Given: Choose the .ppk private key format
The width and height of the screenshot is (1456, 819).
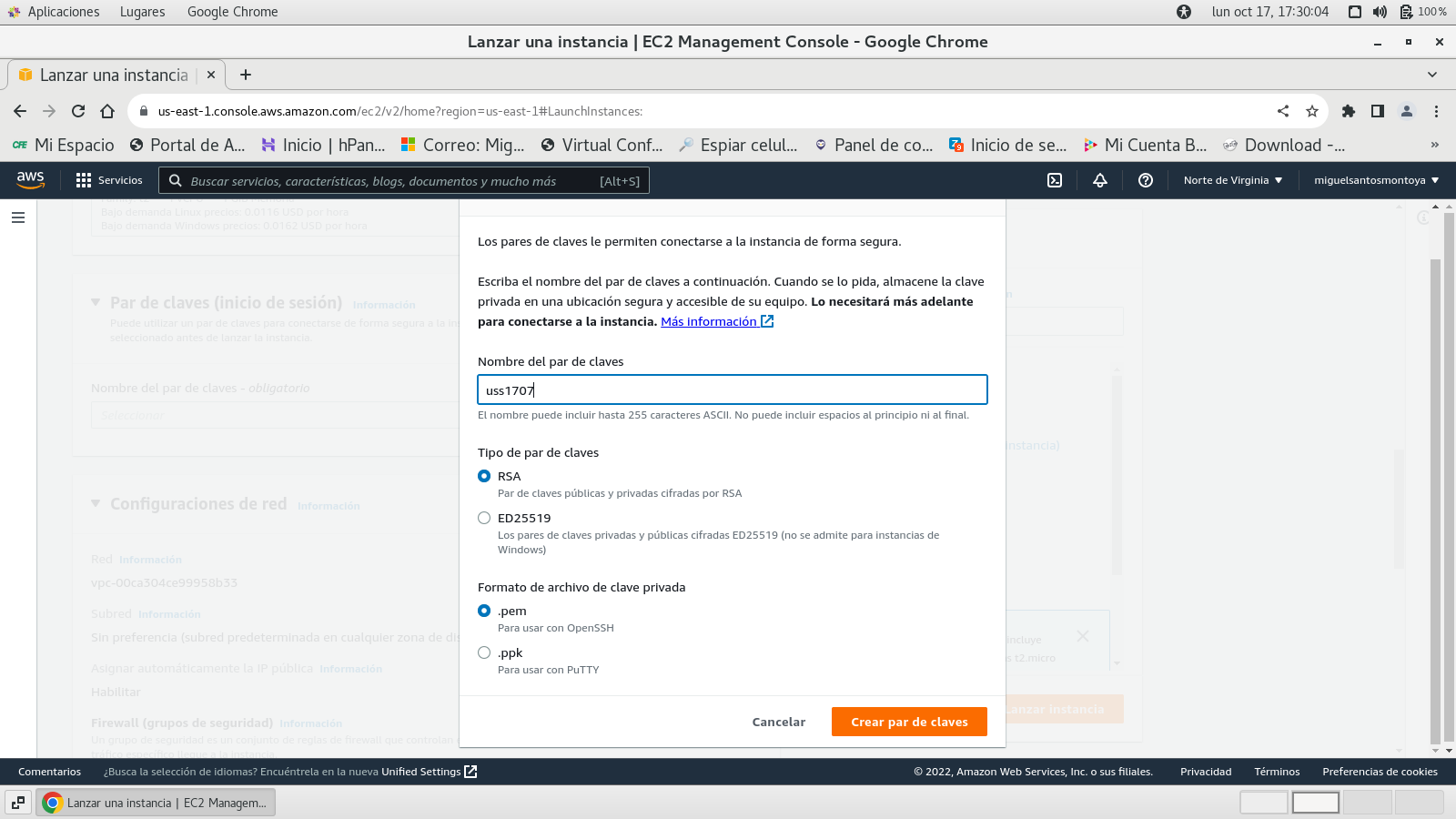Looking at the screenshot, I should click(484, 652).
